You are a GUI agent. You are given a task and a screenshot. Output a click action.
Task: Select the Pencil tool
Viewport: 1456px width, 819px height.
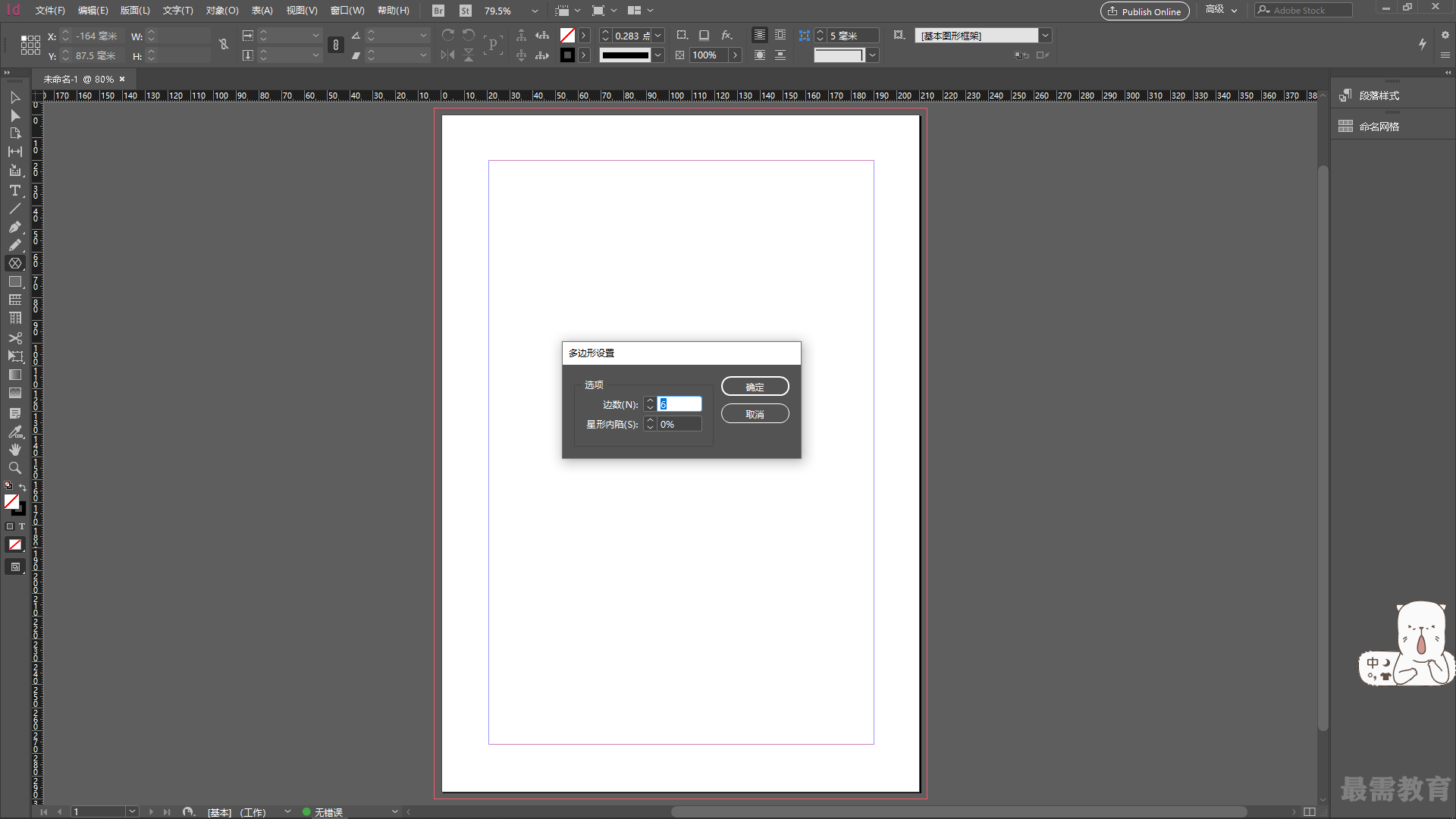coord(14,245)
